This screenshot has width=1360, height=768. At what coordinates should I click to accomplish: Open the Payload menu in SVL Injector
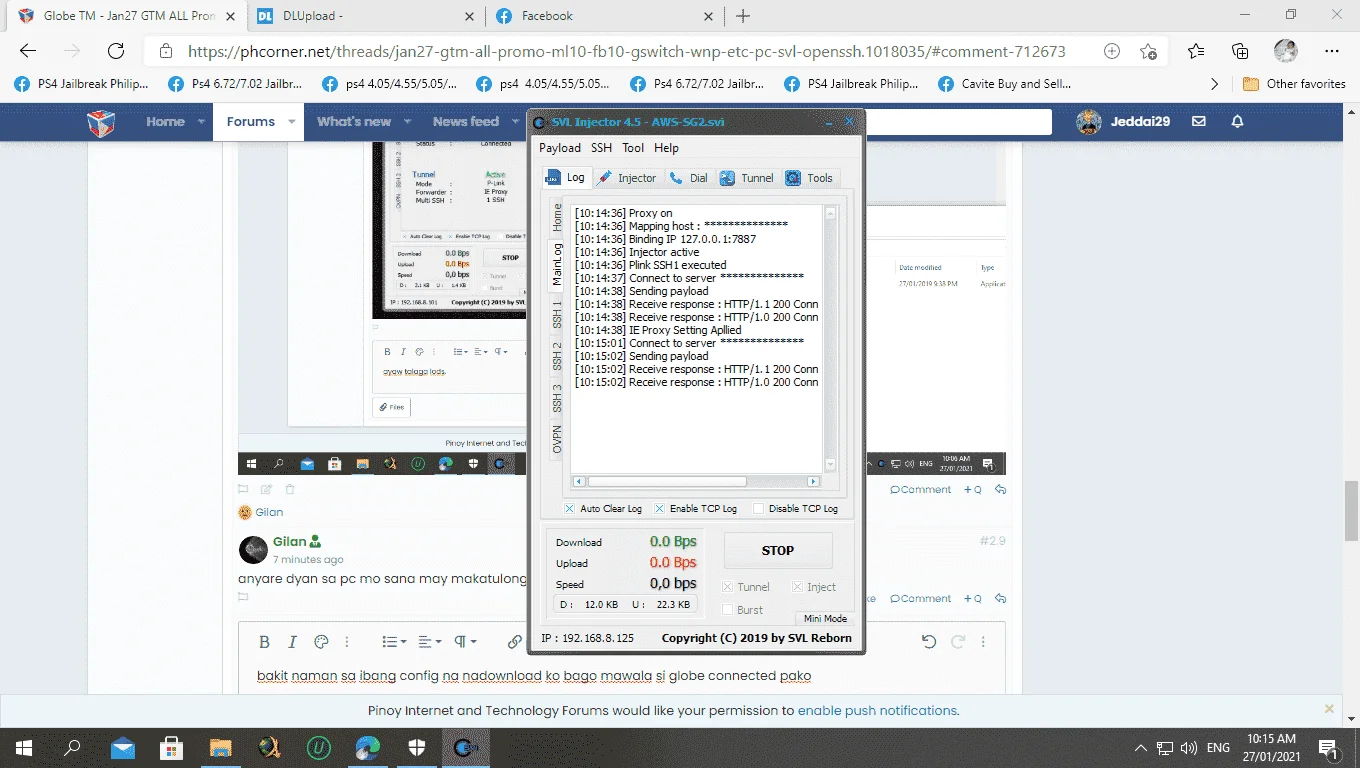tap(560, 148)
